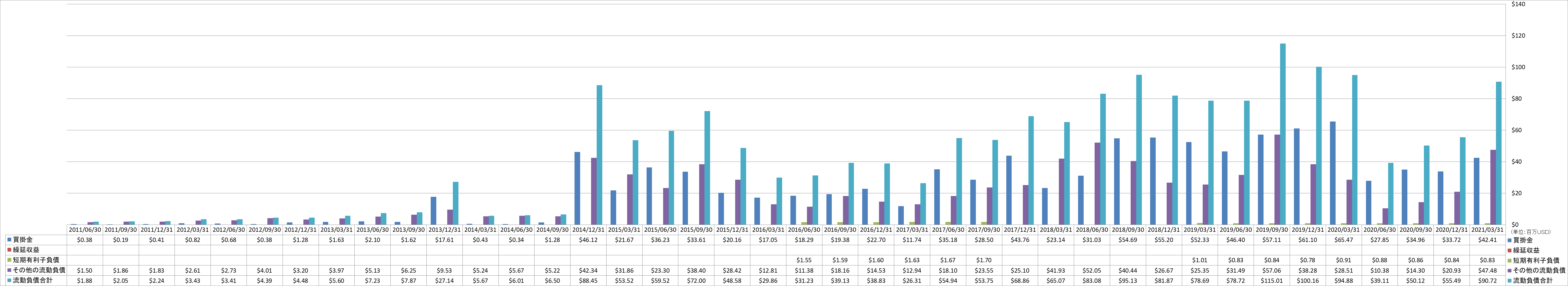The width and height of the screenshot is (1568, 286).
Task: Click the $1.01 短期有利子負債 cell for 2019/03/31
Action: pos(1199,260)
